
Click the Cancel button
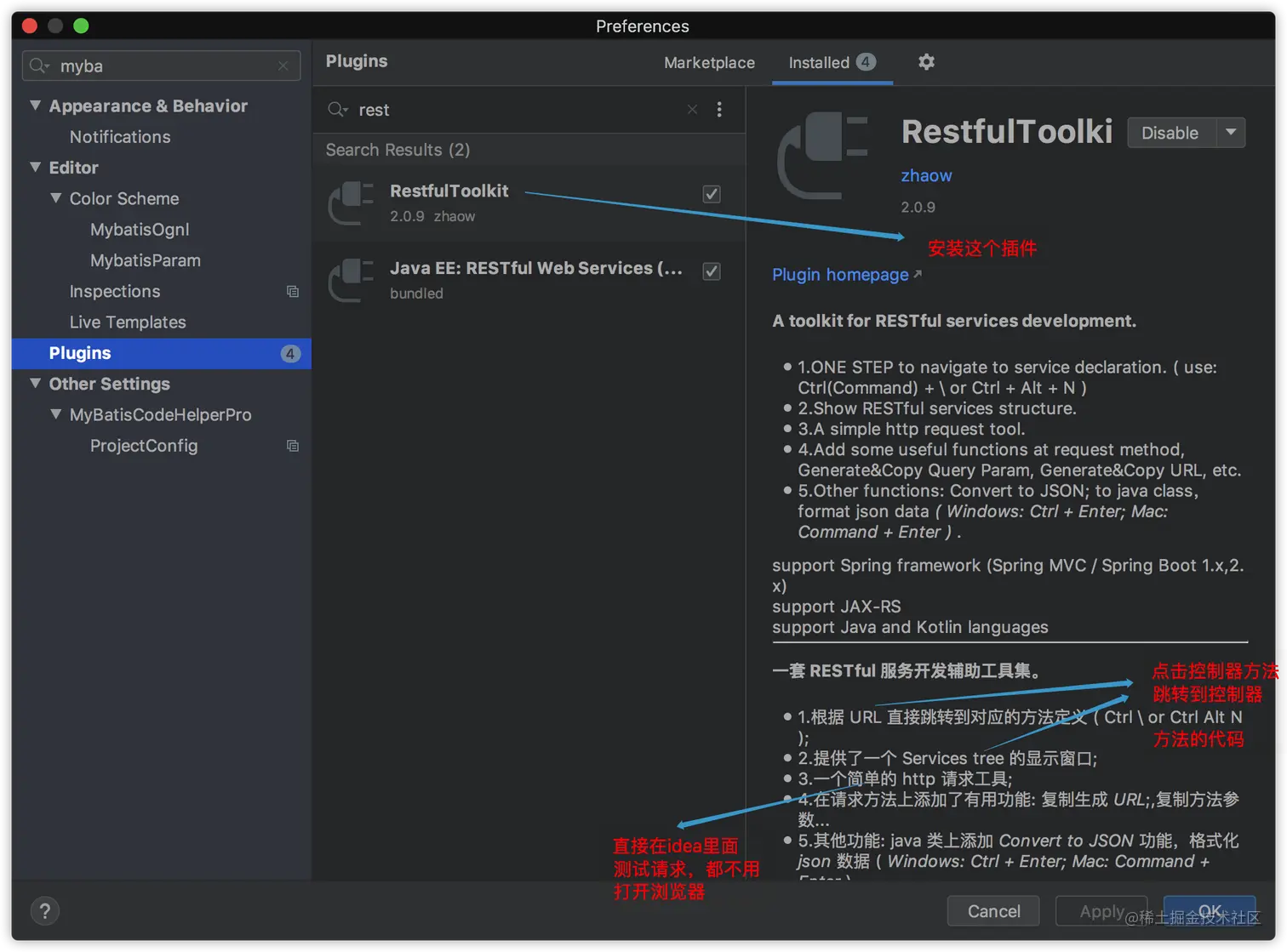click(993, 911)
